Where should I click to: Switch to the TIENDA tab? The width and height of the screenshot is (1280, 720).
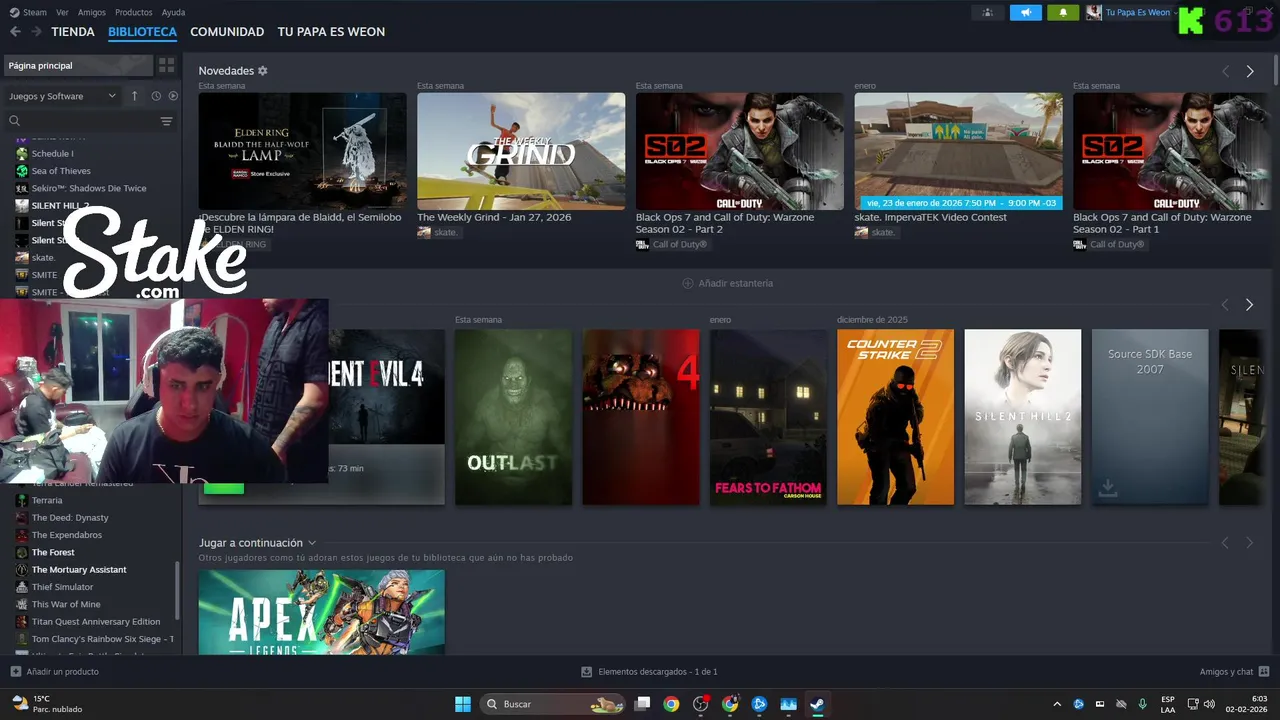pos(73,32)
